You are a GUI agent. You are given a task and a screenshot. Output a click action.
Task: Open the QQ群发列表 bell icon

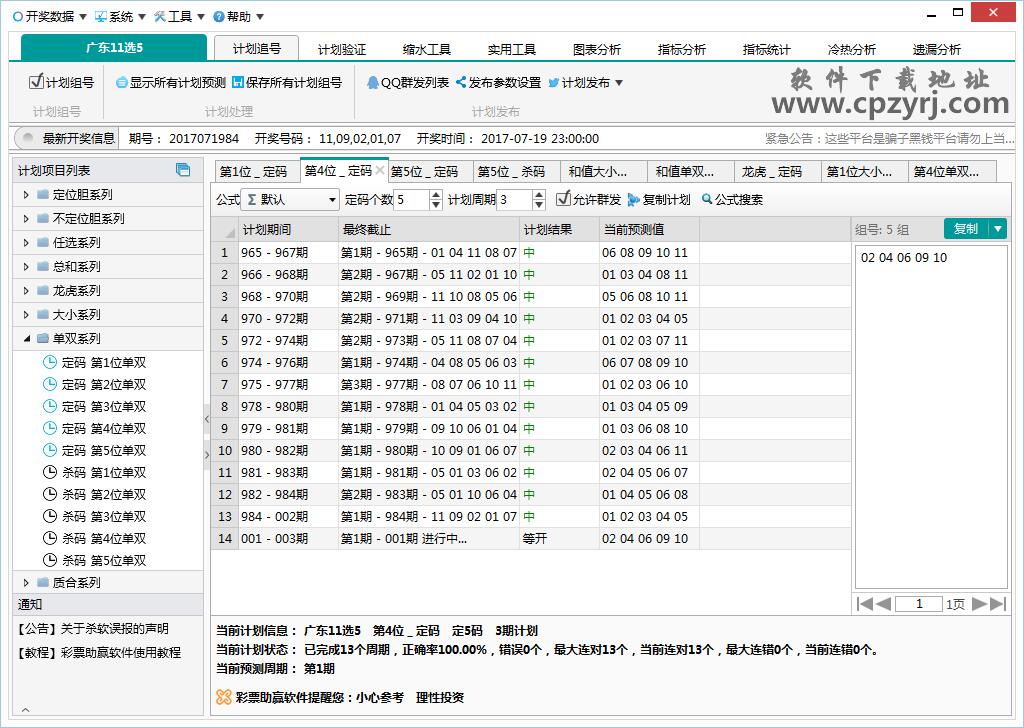pos(371,82)
